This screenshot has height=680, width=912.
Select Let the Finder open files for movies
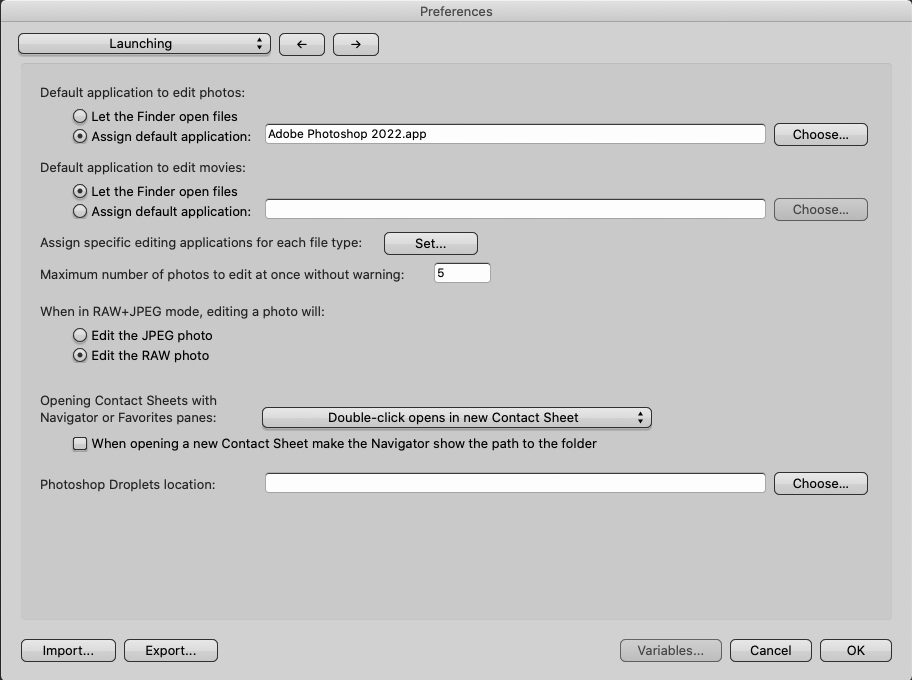pos(80,191)
